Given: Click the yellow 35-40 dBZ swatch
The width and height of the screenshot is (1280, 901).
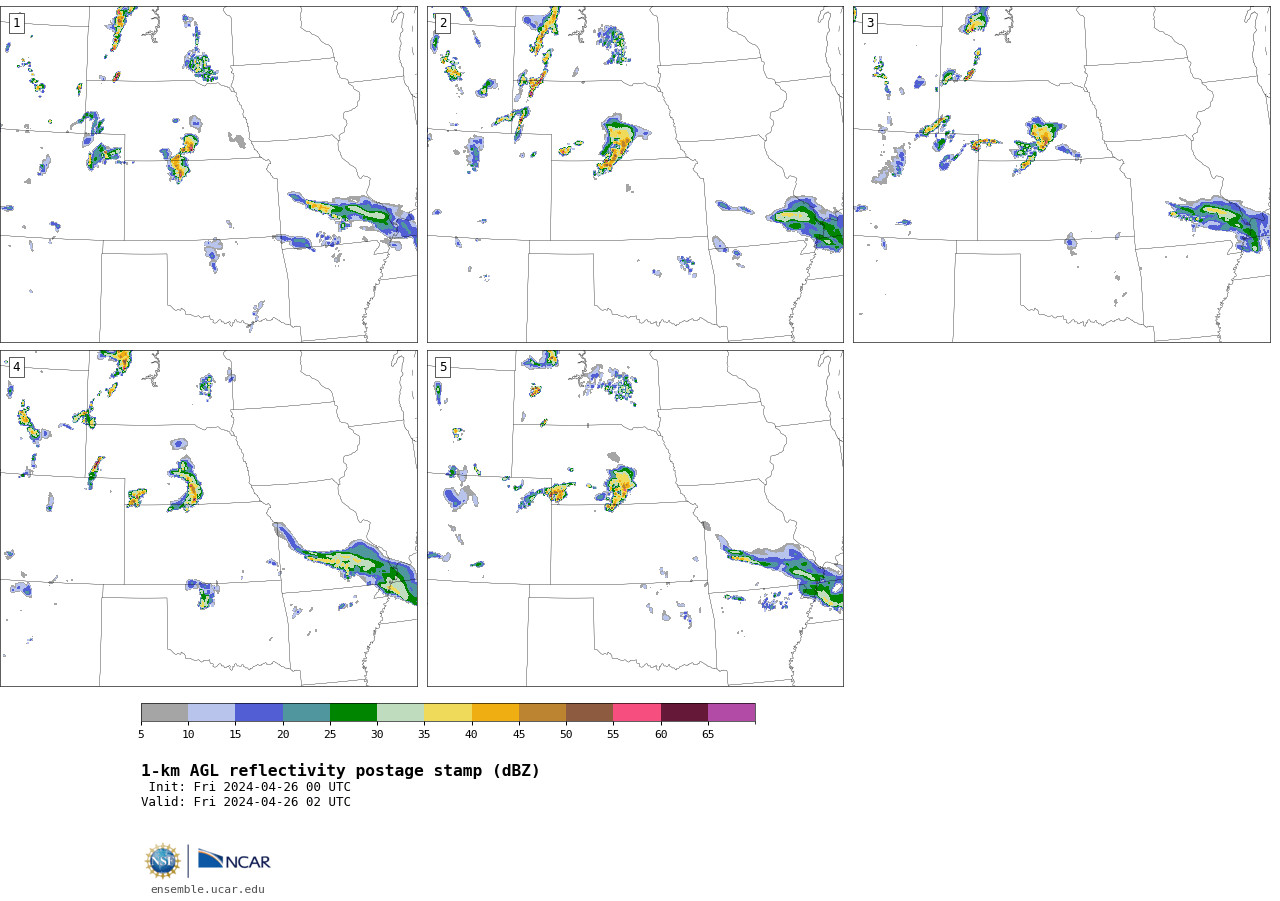Looking at the screenshot, I should (x=448, y=713).
